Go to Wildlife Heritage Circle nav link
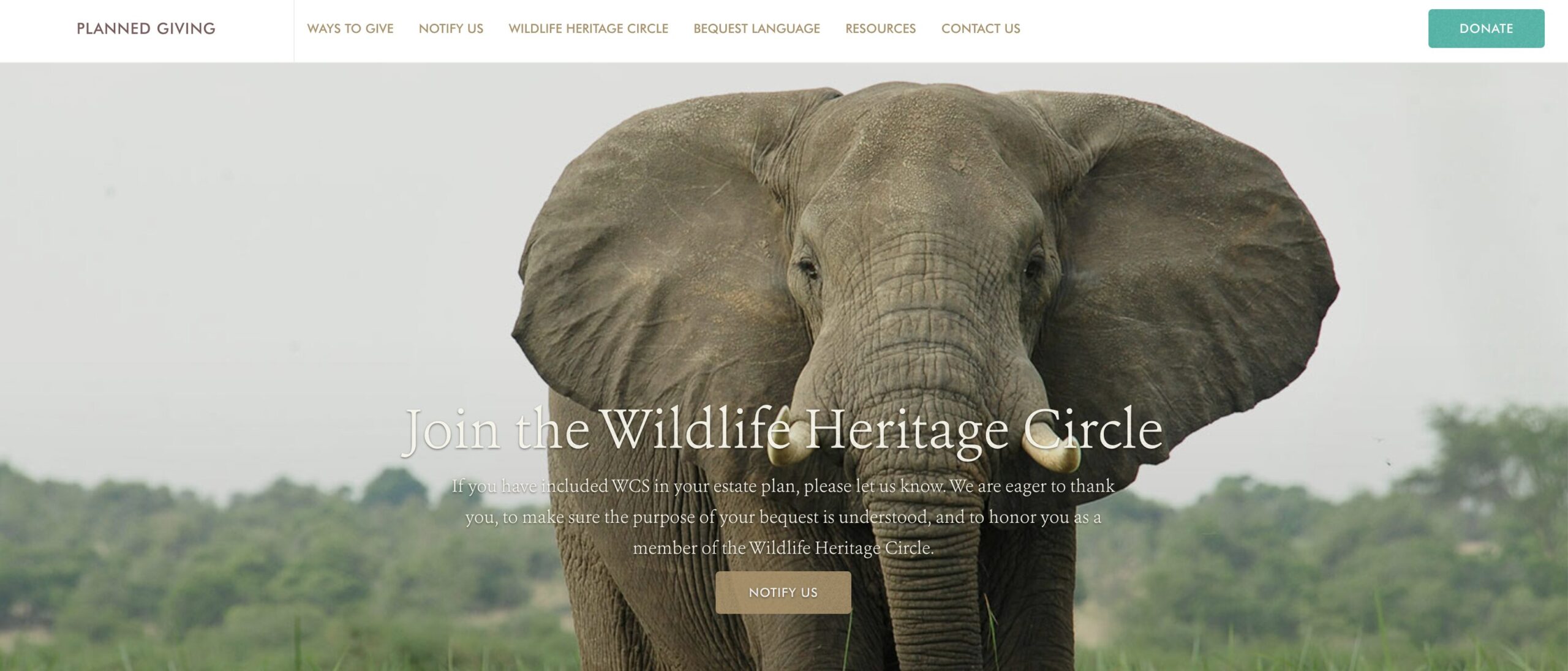1568x671 pixels. (x=589, y=29)
